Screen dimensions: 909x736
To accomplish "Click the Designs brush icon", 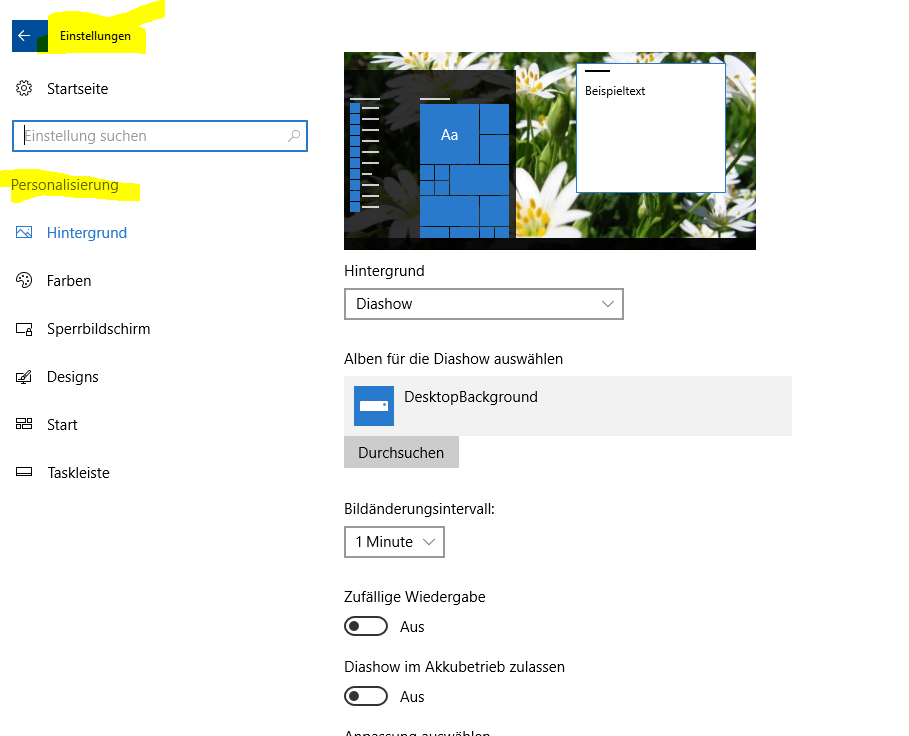I will (x=24, y=377).
